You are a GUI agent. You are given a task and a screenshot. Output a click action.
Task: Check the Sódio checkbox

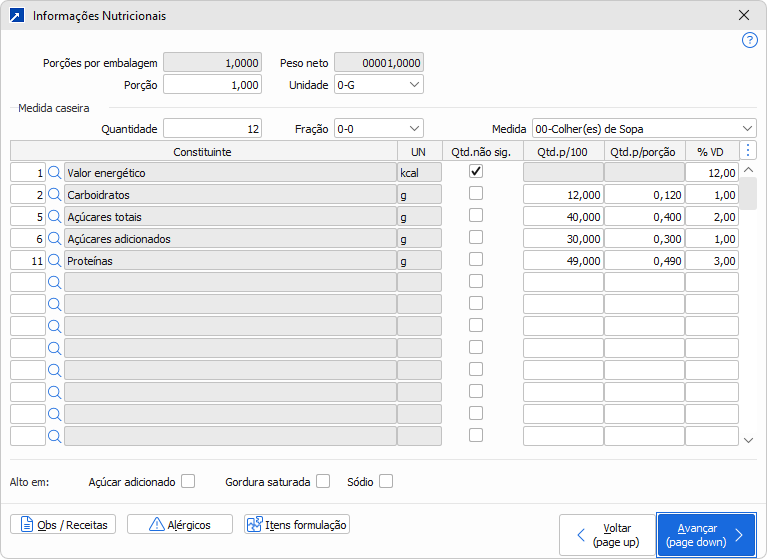click(386, 481)
